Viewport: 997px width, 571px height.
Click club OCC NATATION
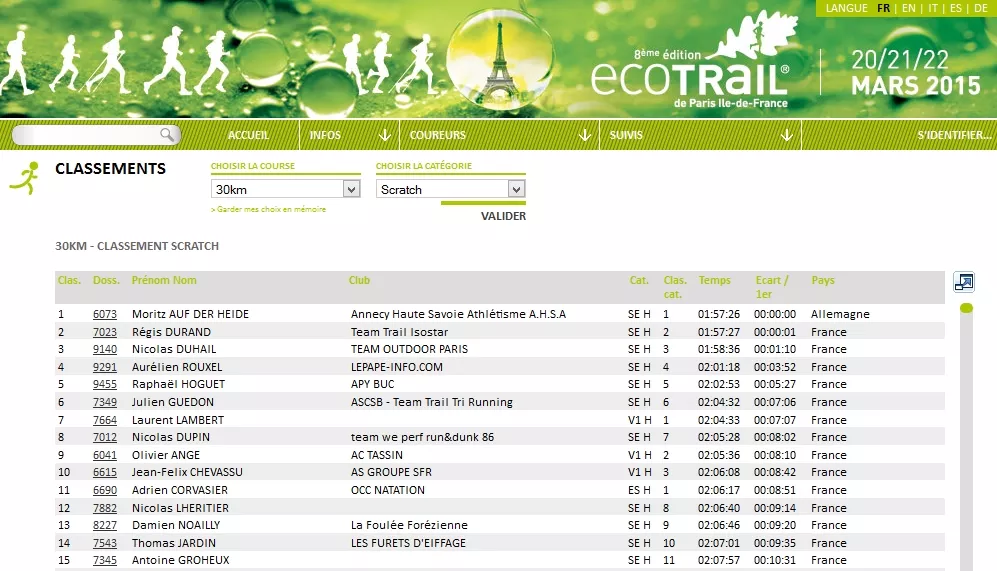pos(388,490)
